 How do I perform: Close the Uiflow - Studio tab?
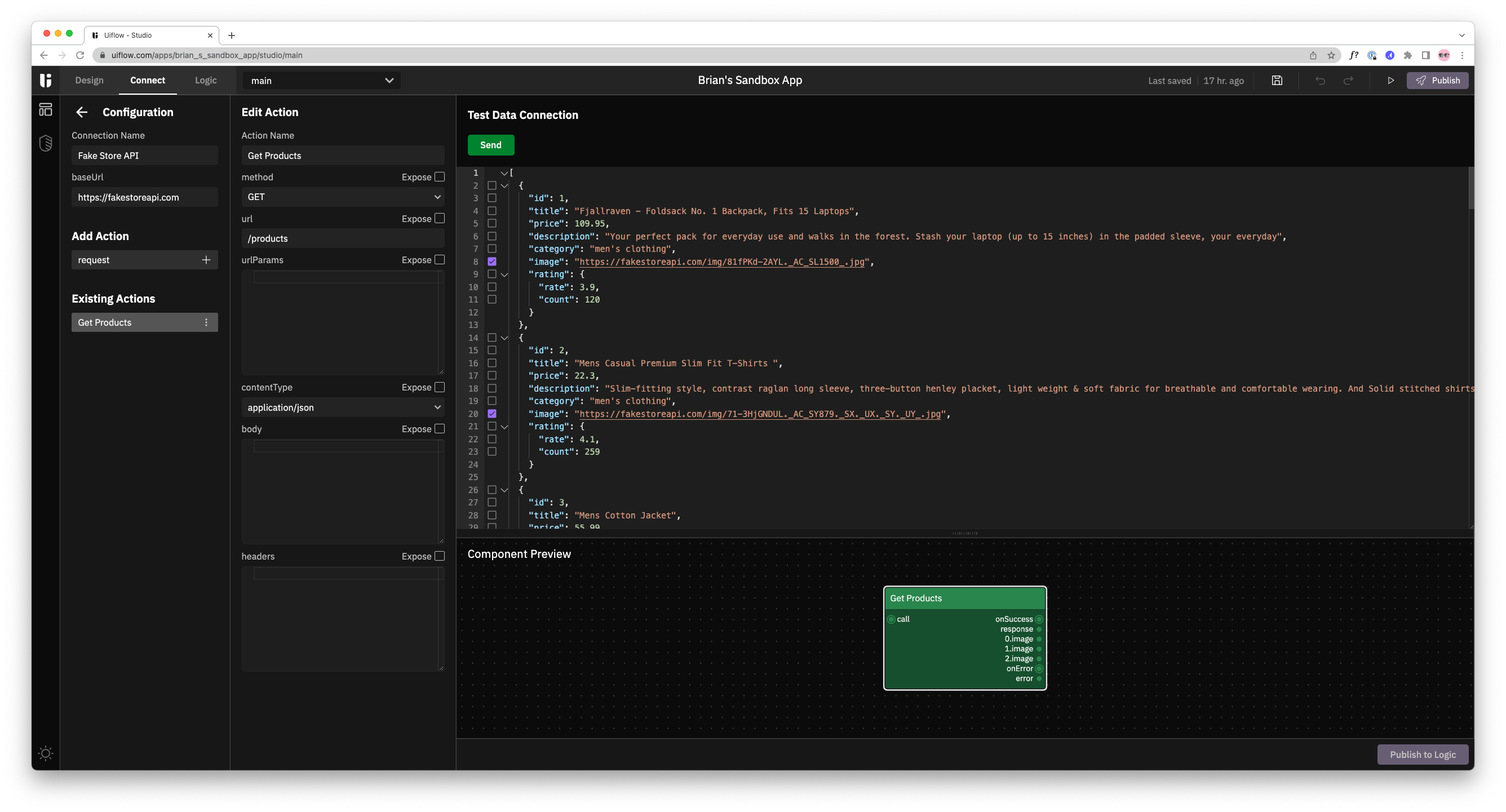click(x=210, y=35)
